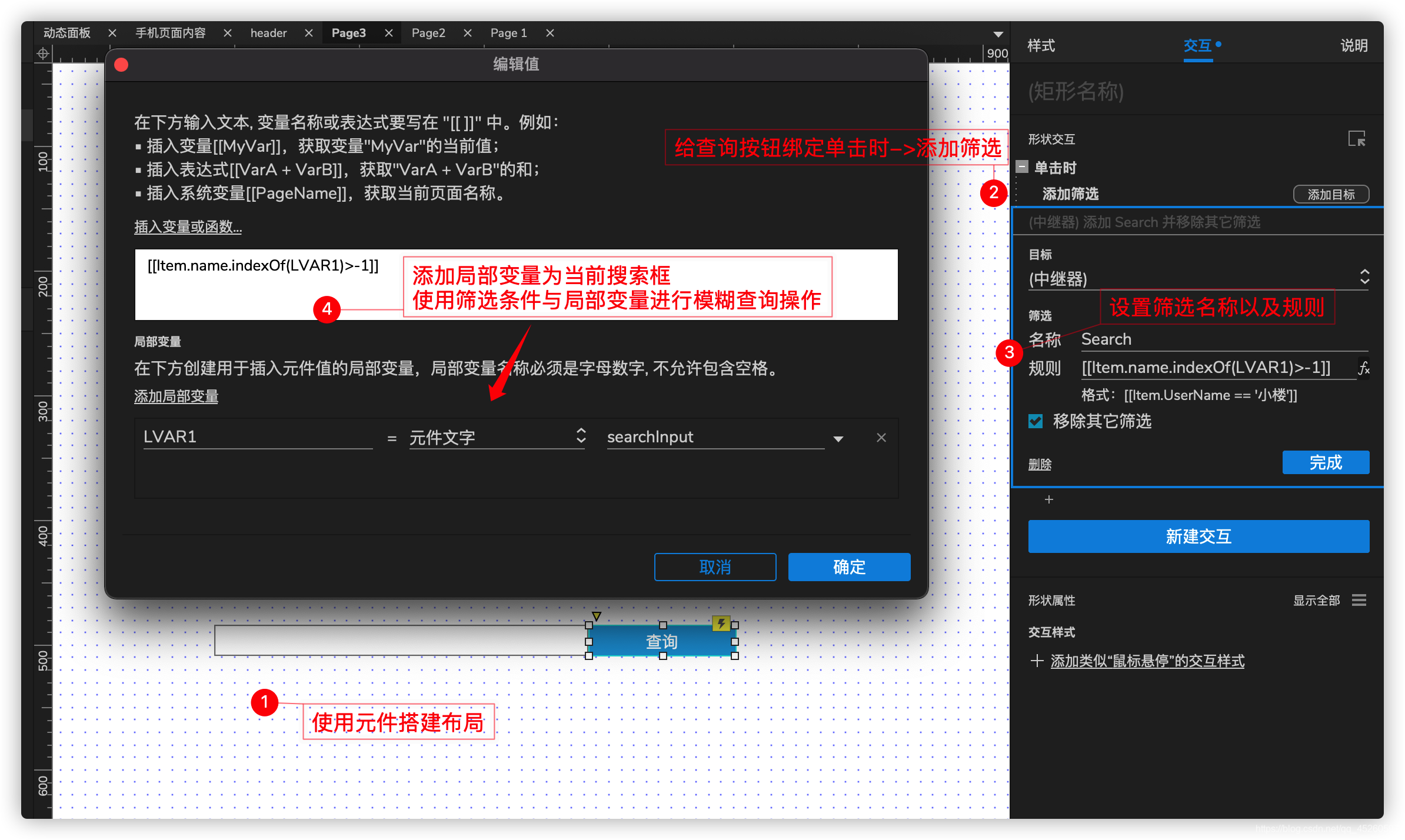Click the 删除 link
This screenshot has height=840, width=1405.
click(1040, 465)
